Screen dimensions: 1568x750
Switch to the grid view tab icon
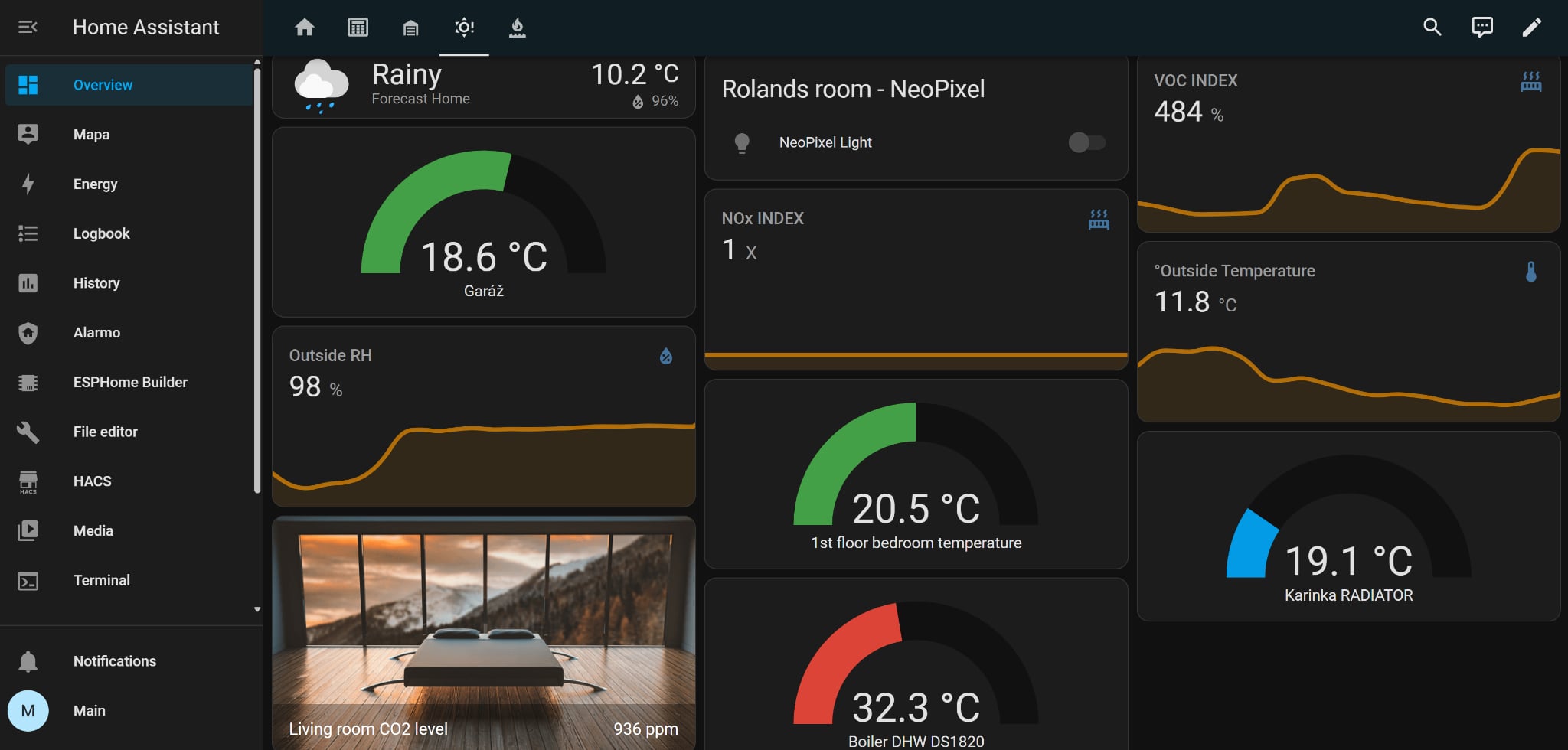(358, 28)
